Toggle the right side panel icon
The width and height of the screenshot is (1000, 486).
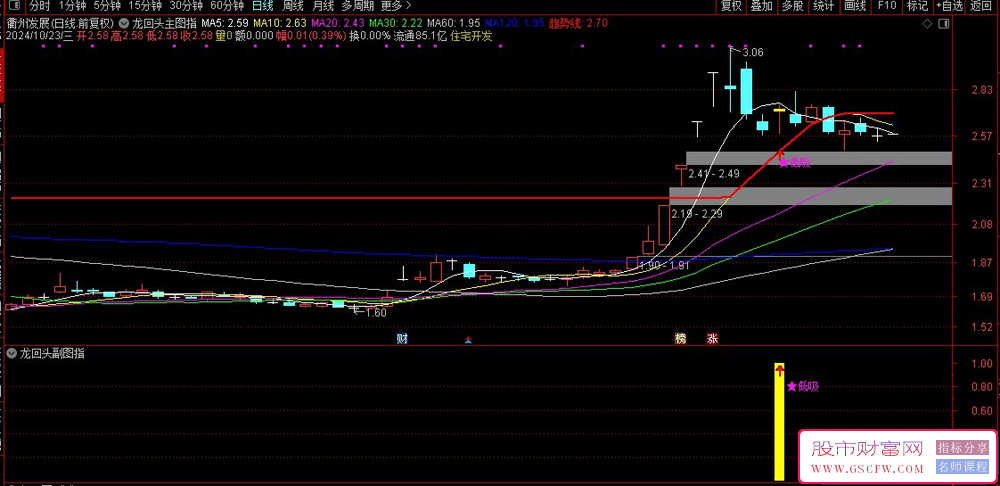(945, 24)
